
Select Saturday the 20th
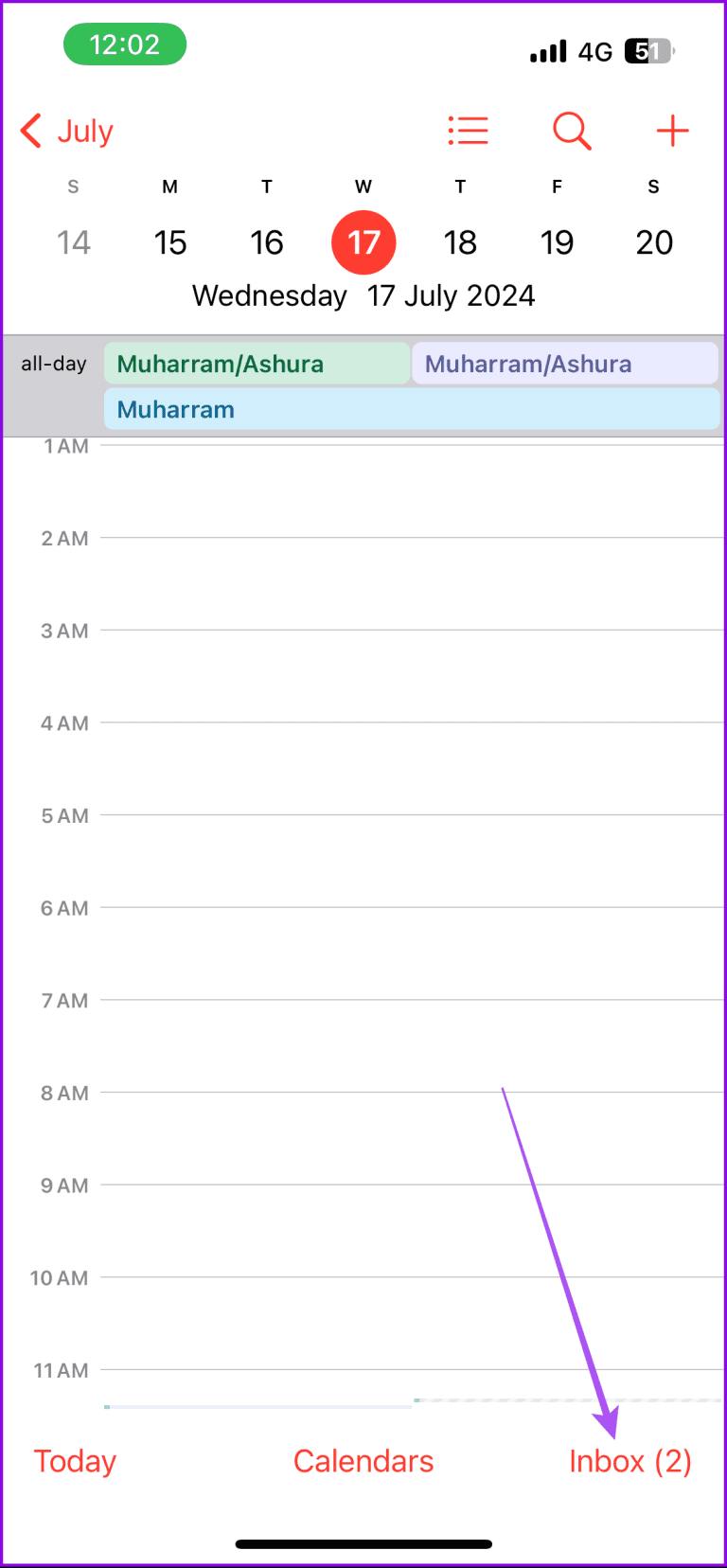653,241
